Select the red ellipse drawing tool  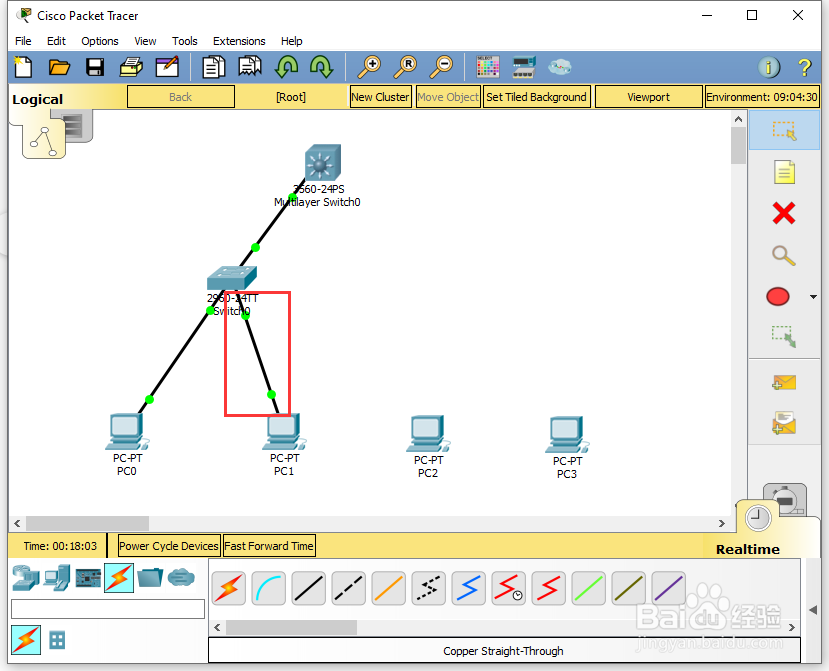click(x=778, y=297)
